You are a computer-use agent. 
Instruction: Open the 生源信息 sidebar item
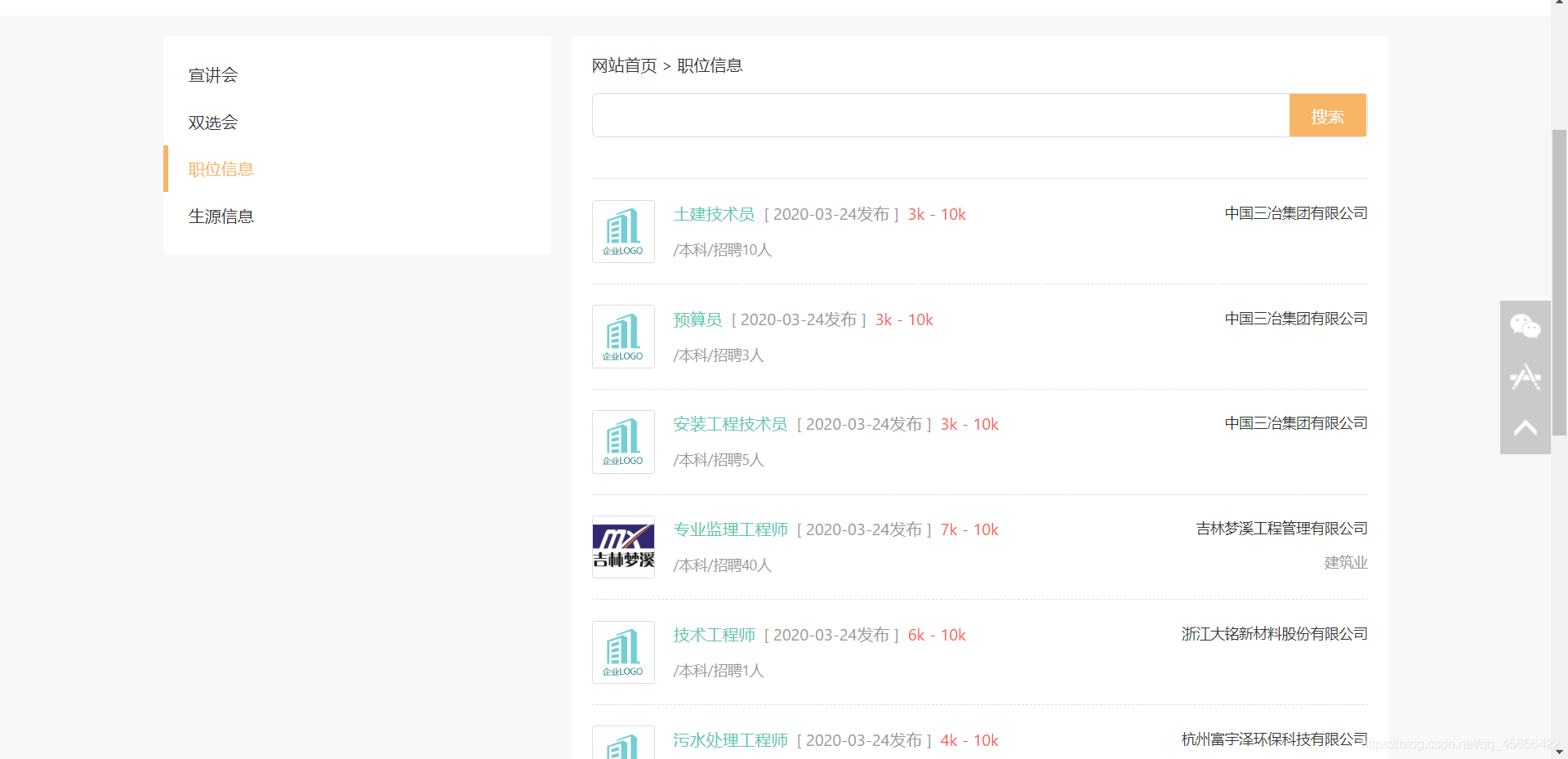(221, 217)
